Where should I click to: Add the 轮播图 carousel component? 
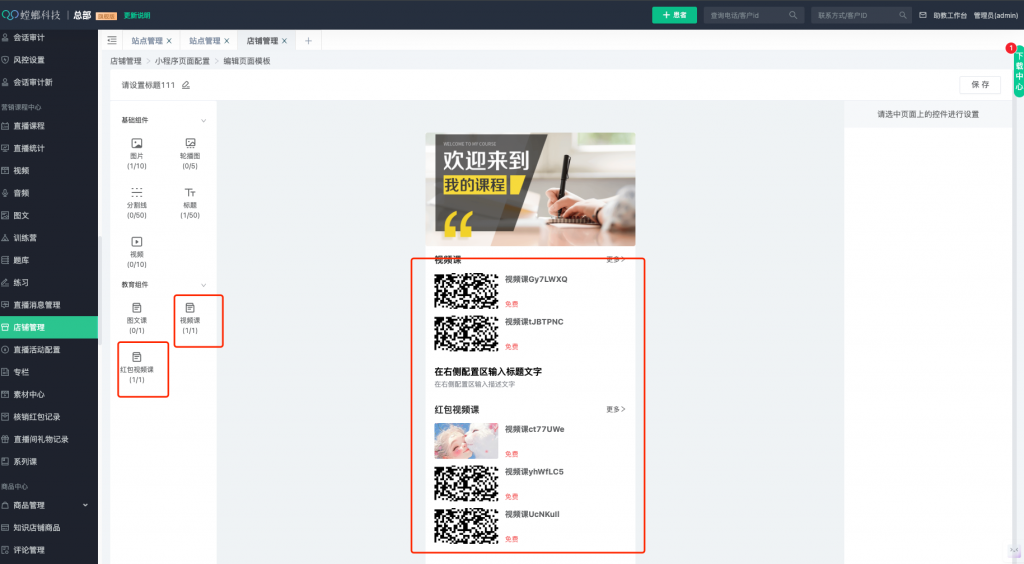click(190, 153)
